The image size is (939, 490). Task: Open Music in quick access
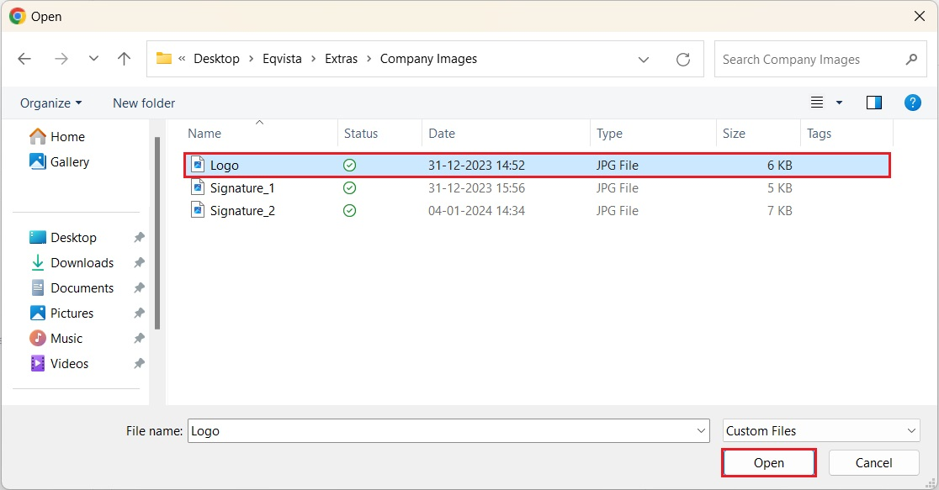click(56, 338)
